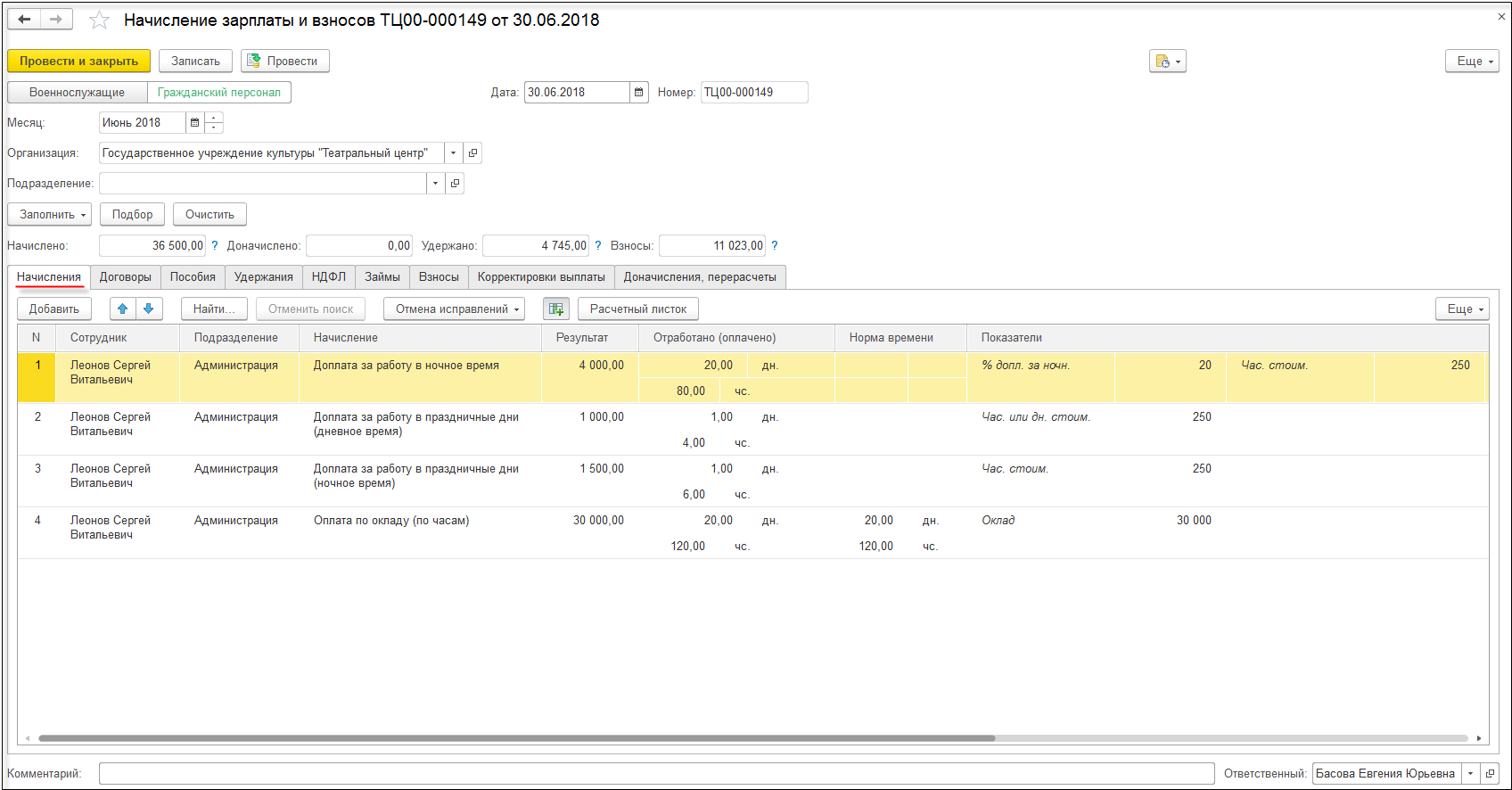The width and height of the screenshot is (1512, 790).
Task: Click the Показатели column header
Action: pos(1228,338)
